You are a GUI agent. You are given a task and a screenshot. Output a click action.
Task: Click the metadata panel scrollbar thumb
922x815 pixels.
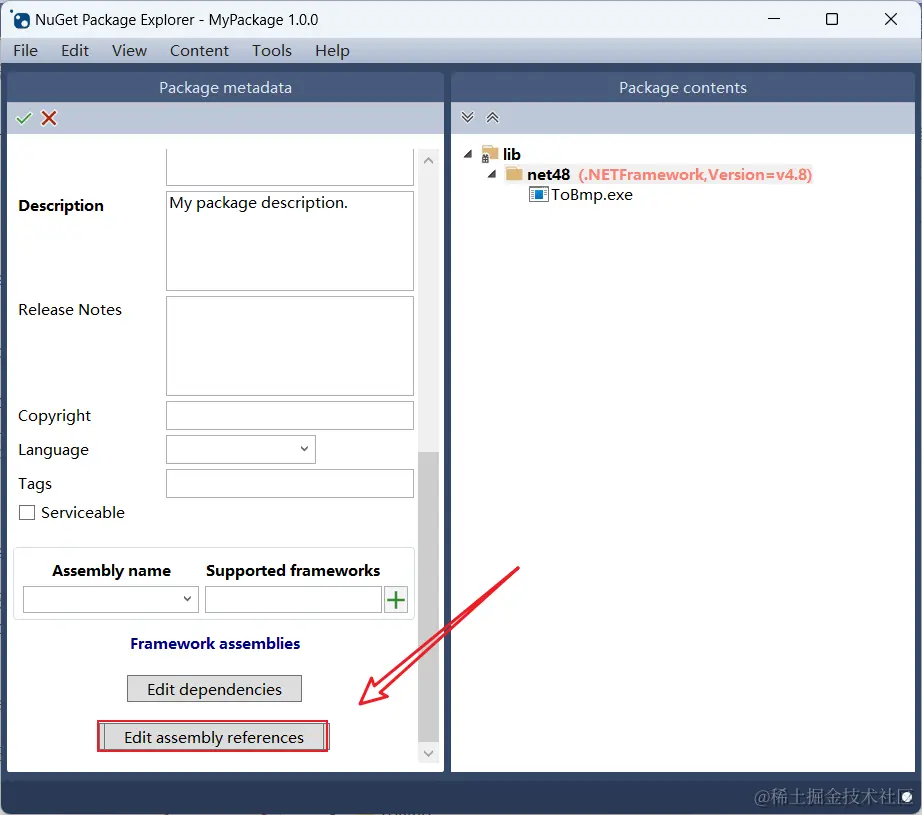pos(429,596)
